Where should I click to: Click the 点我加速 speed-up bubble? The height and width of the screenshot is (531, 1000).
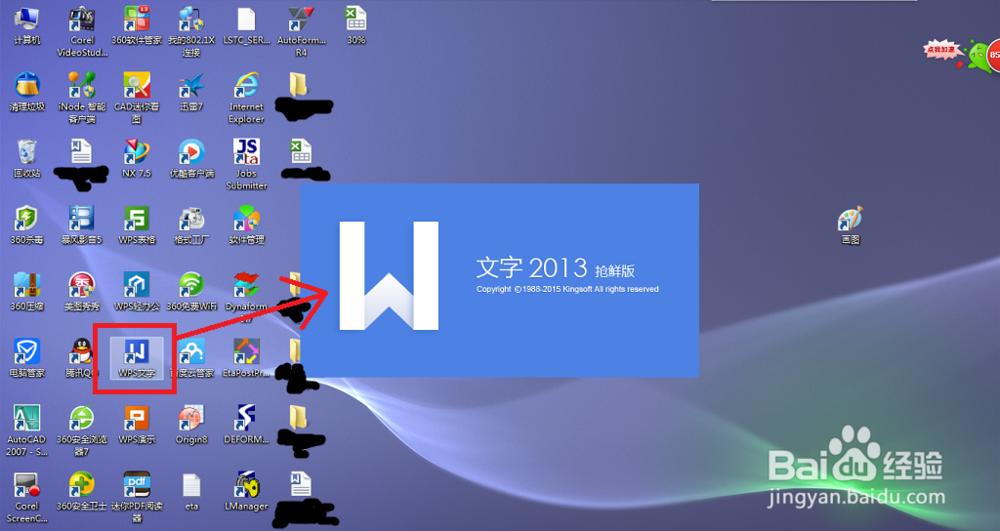[941, 50]
